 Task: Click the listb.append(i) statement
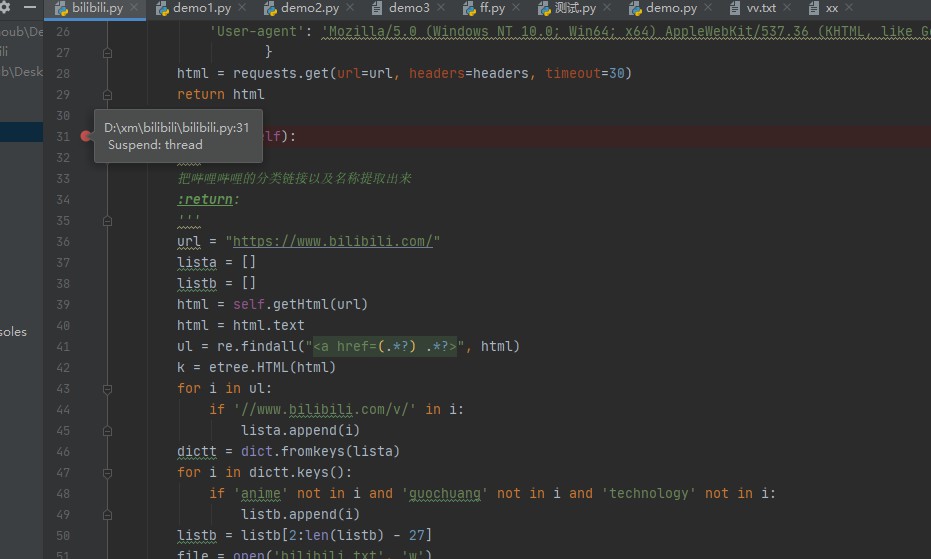coord(300,514)
